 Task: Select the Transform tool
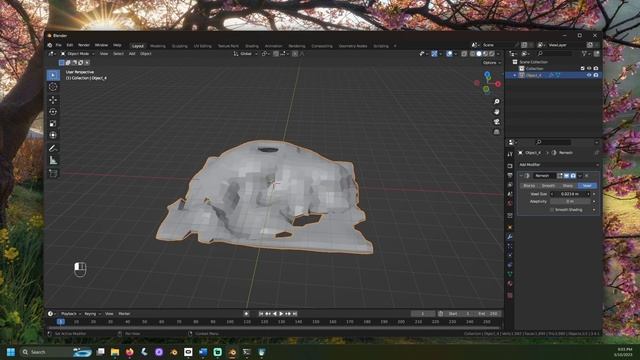(x=53, y=135)
